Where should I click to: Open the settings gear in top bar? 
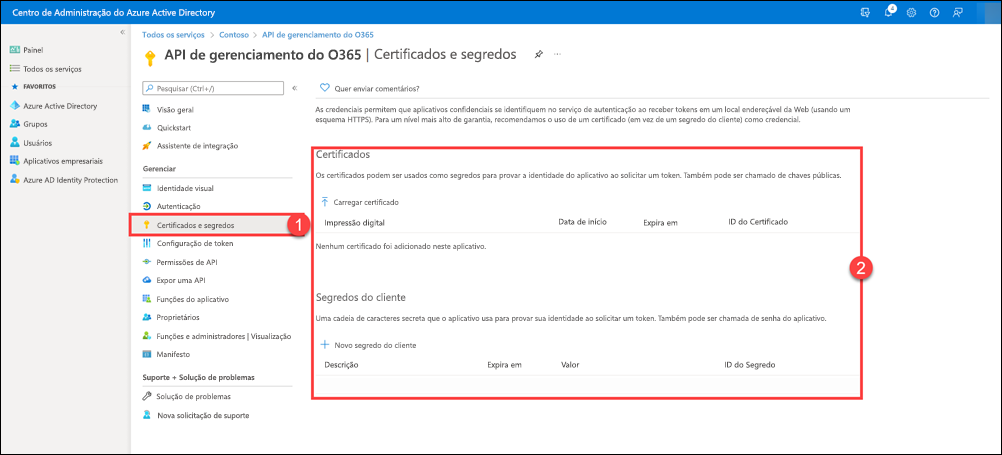coord(911,12)
